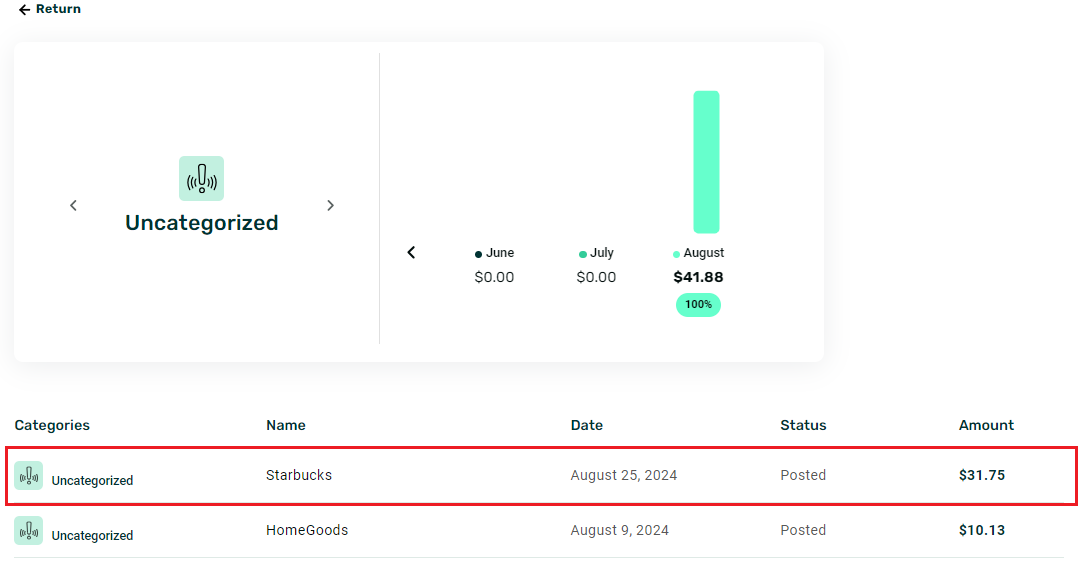Click the August spending bar

pos(706,162)
